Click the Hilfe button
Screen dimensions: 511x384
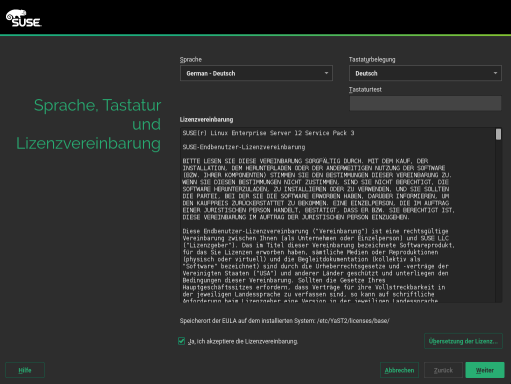point(25,370)
